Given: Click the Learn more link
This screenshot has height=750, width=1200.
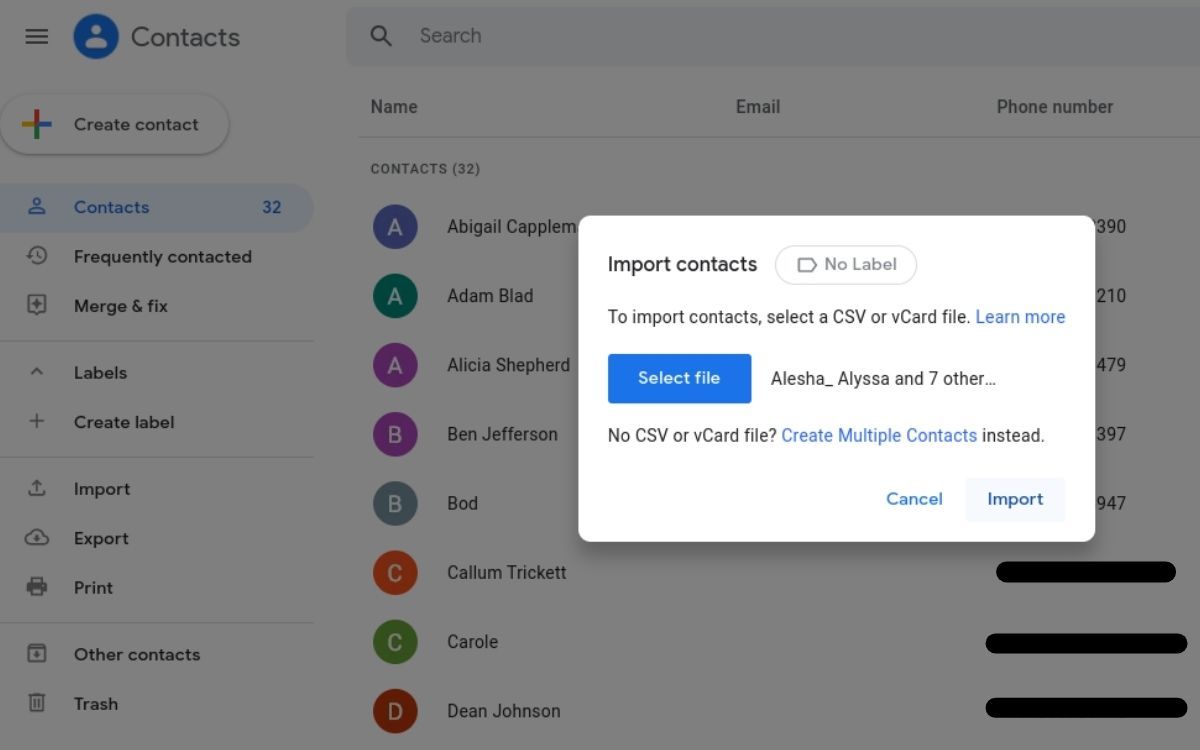Looking at the screenshot, I should (x=1020, y=316).
